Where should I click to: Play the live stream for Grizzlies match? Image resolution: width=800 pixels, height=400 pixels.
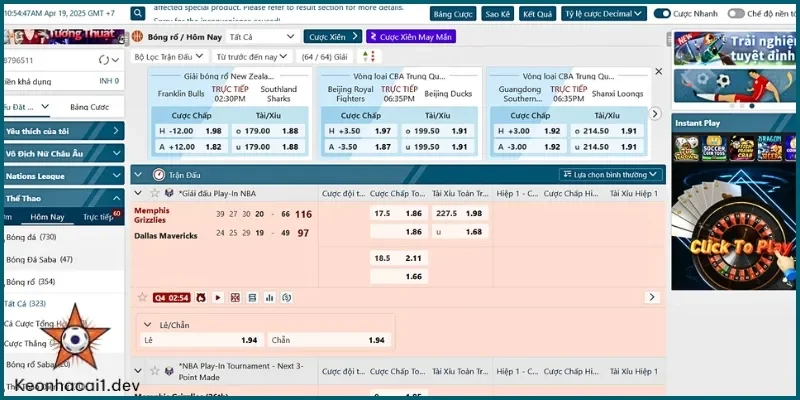(x=218, y=297)
